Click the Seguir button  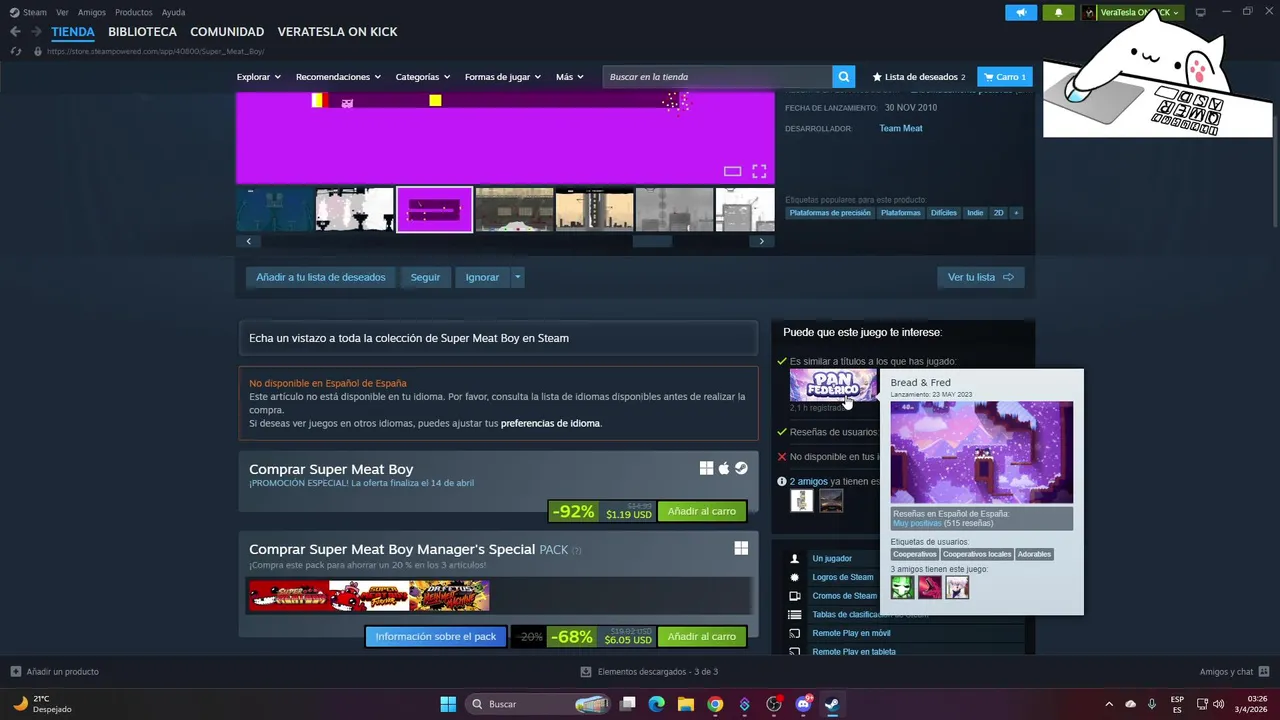(425, 277)
